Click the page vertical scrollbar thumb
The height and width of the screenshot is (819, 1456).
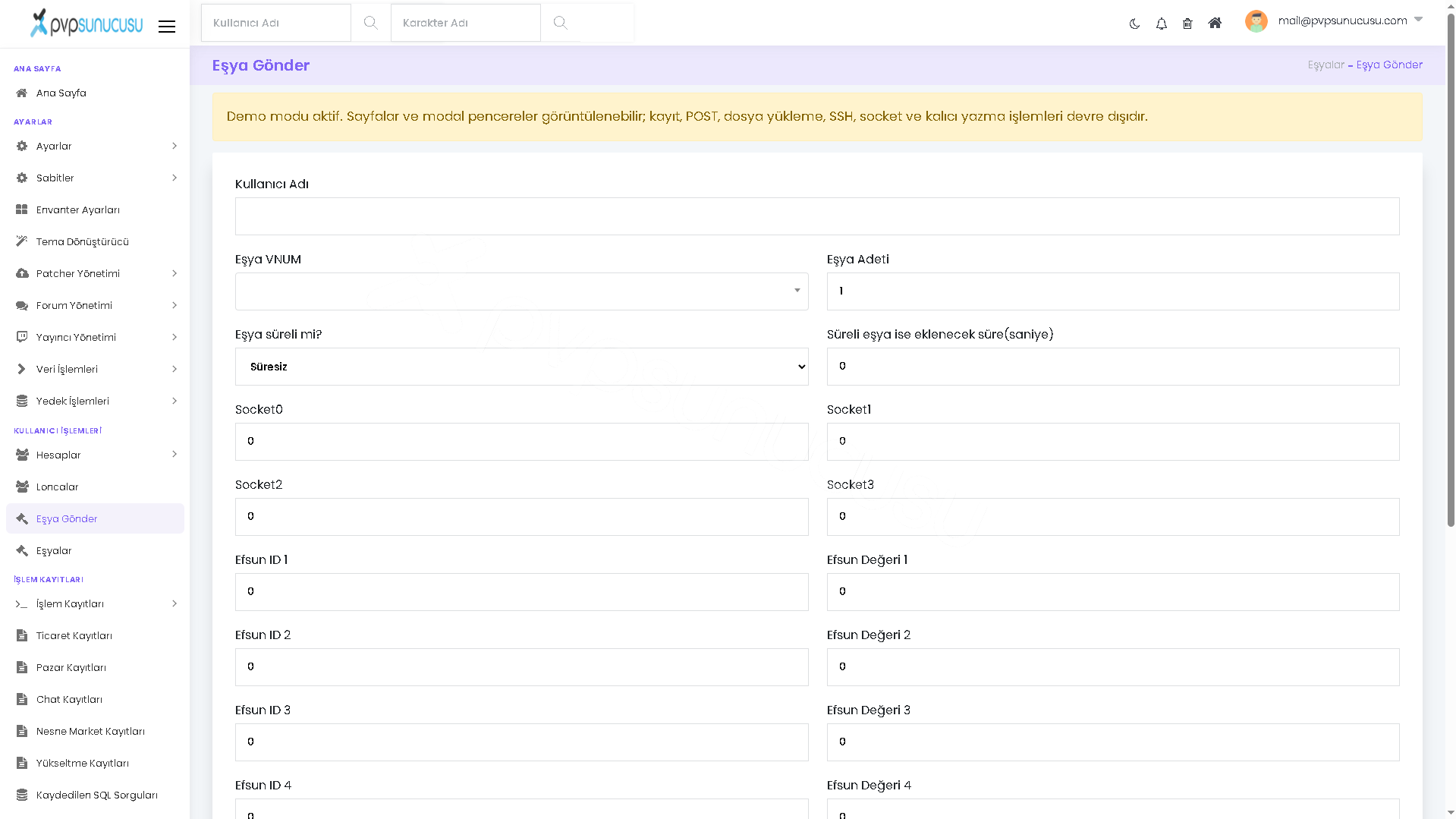[x=1451, y=269]
